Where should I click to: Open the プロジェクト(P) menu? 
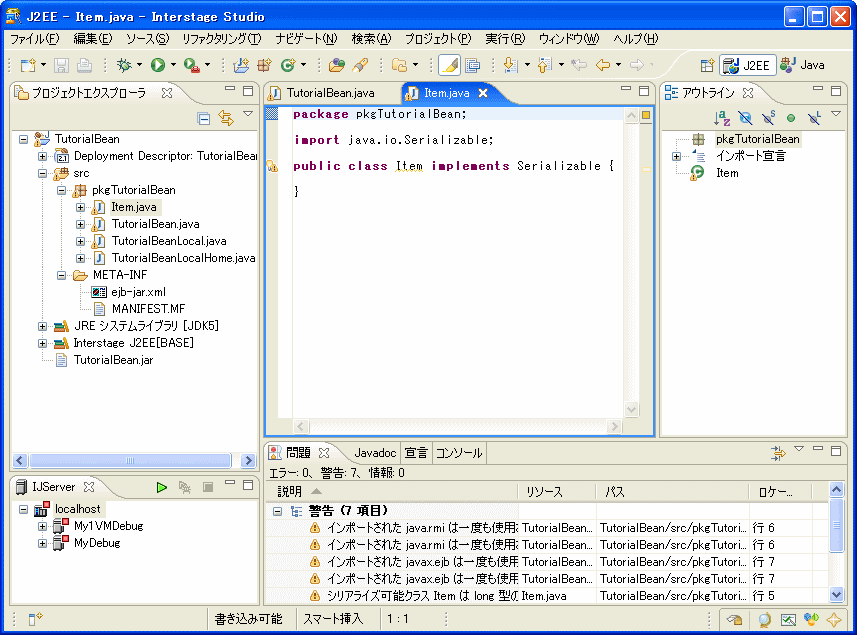coord(438,39)
